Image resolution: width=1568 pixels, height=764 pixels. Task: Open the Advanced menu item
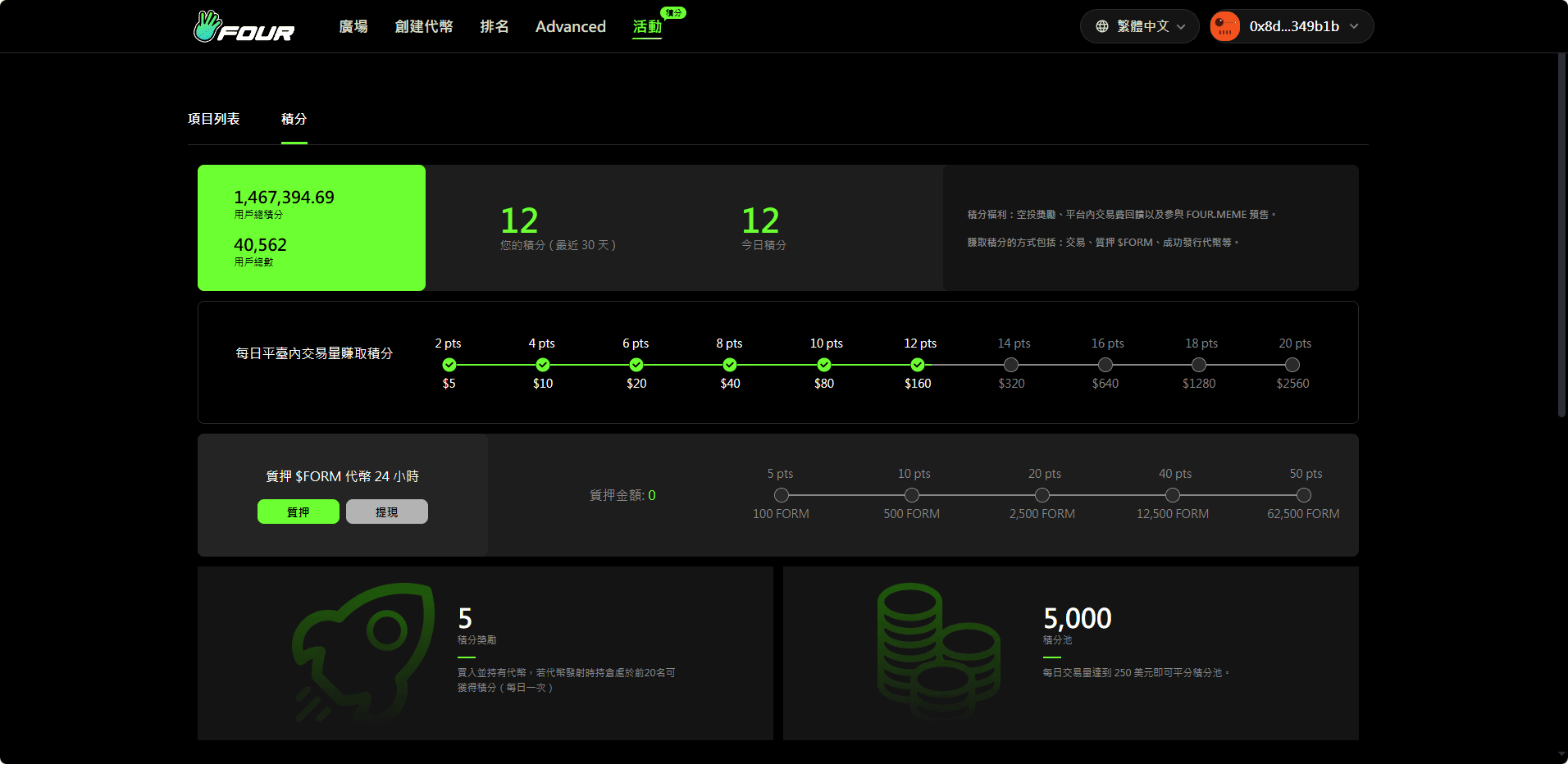click(x=570, y=26)
